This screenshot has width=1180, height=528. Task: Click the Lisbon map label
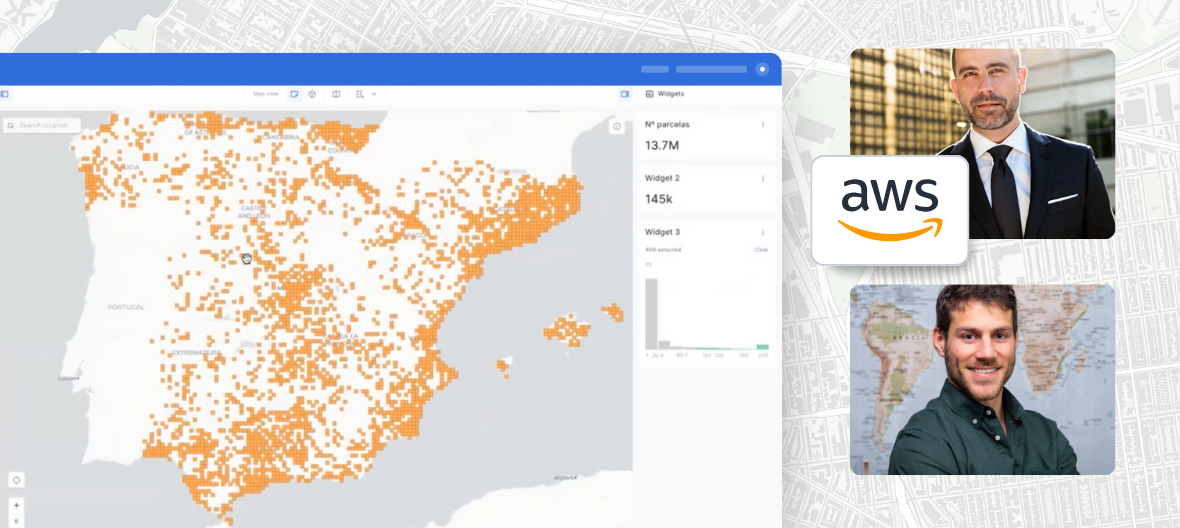point(68,378)
